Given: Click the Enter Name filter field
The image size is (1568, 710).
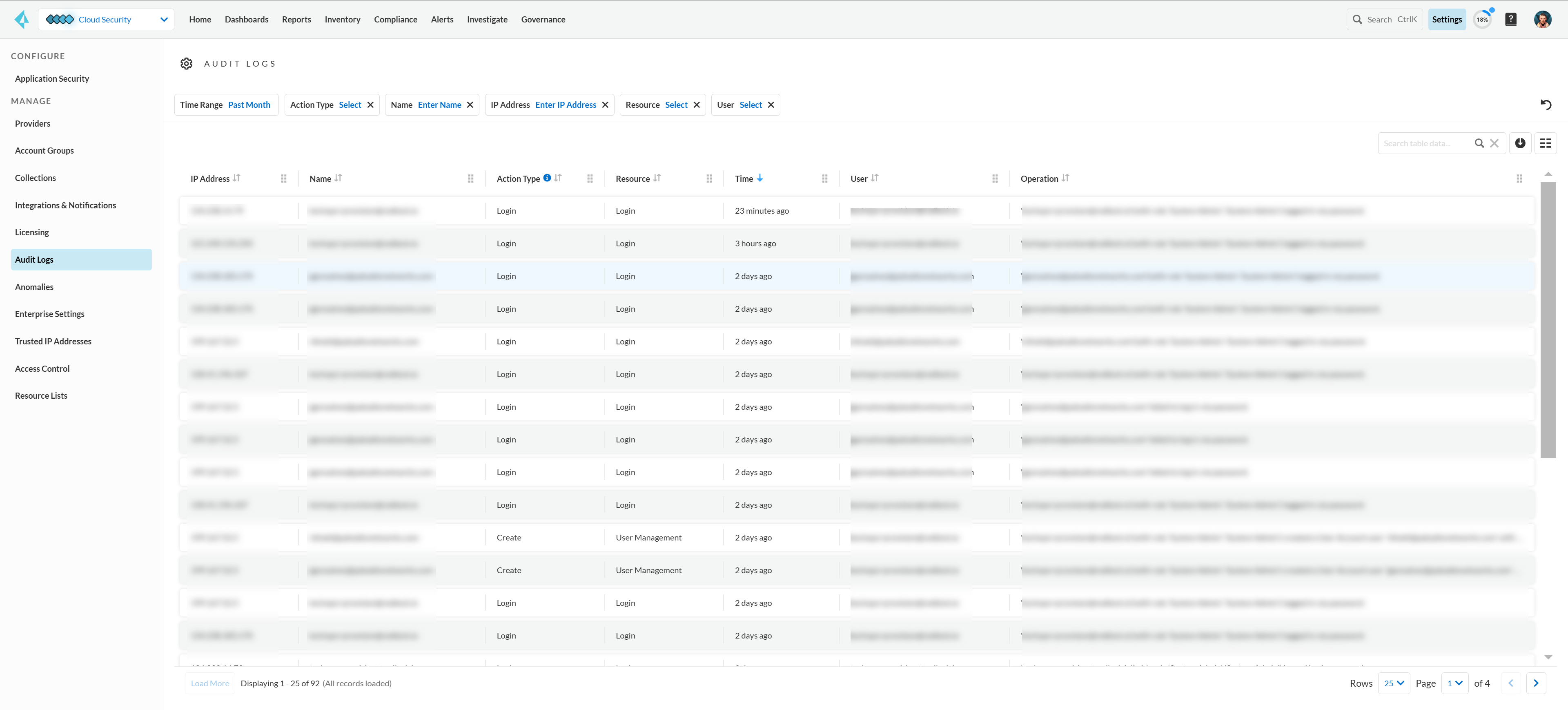Looking at the screenshot, I should (x=439, y=105).
